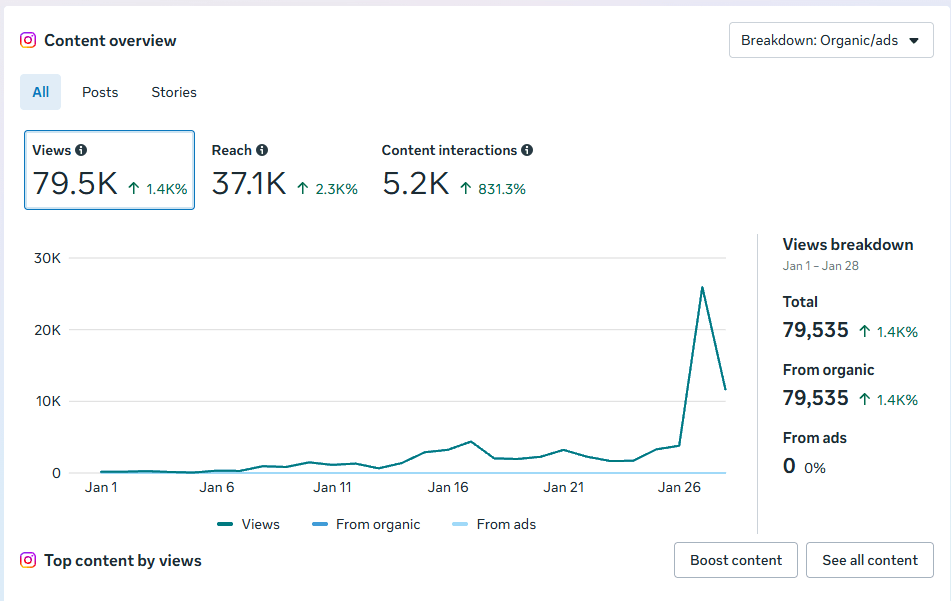Select the Reach 37.1K metric
951x601 pixels.
coord(284,171)
